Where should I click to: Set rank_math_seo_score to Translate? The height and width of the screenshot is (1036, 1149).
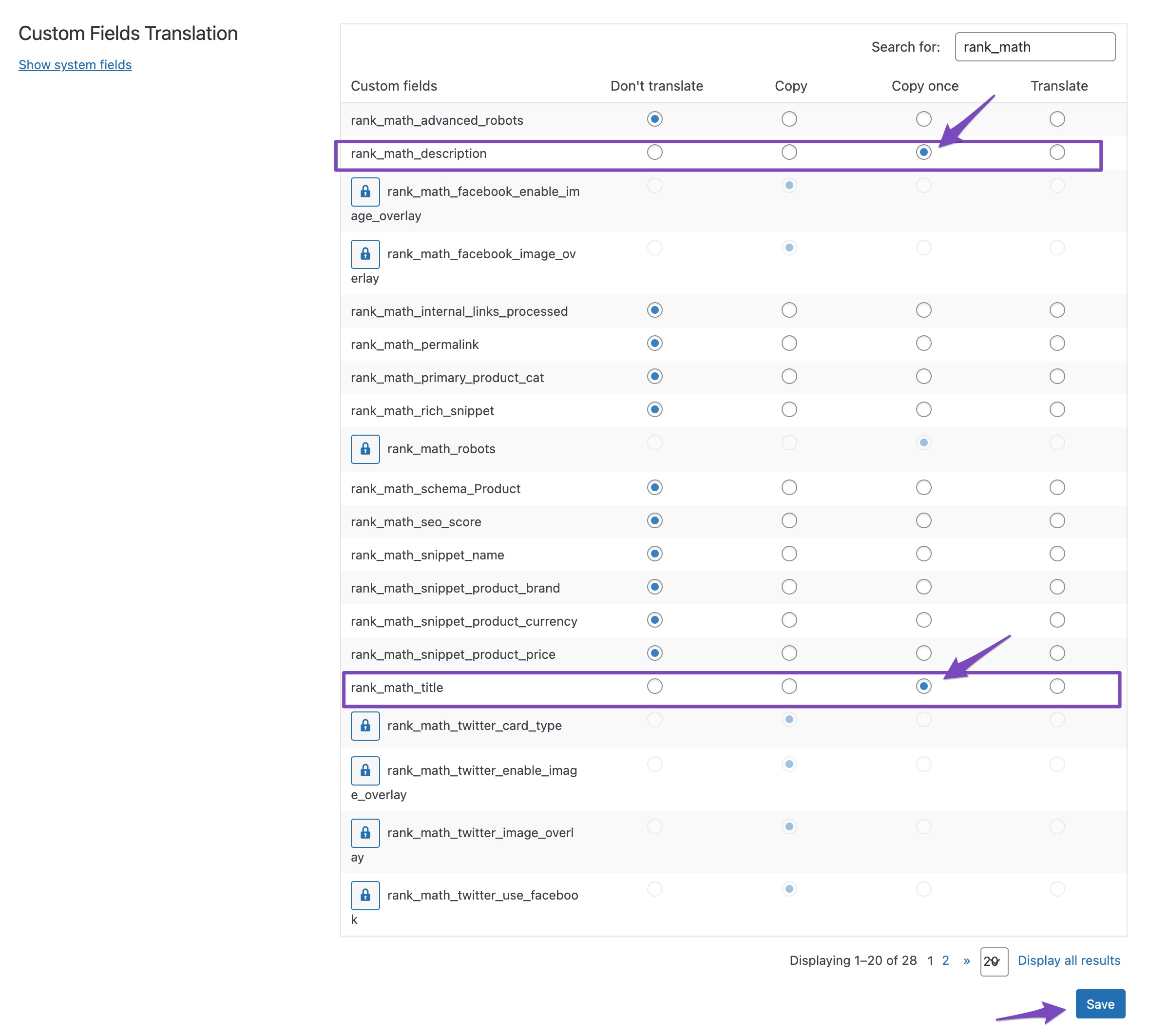(x=1057, y=520)
